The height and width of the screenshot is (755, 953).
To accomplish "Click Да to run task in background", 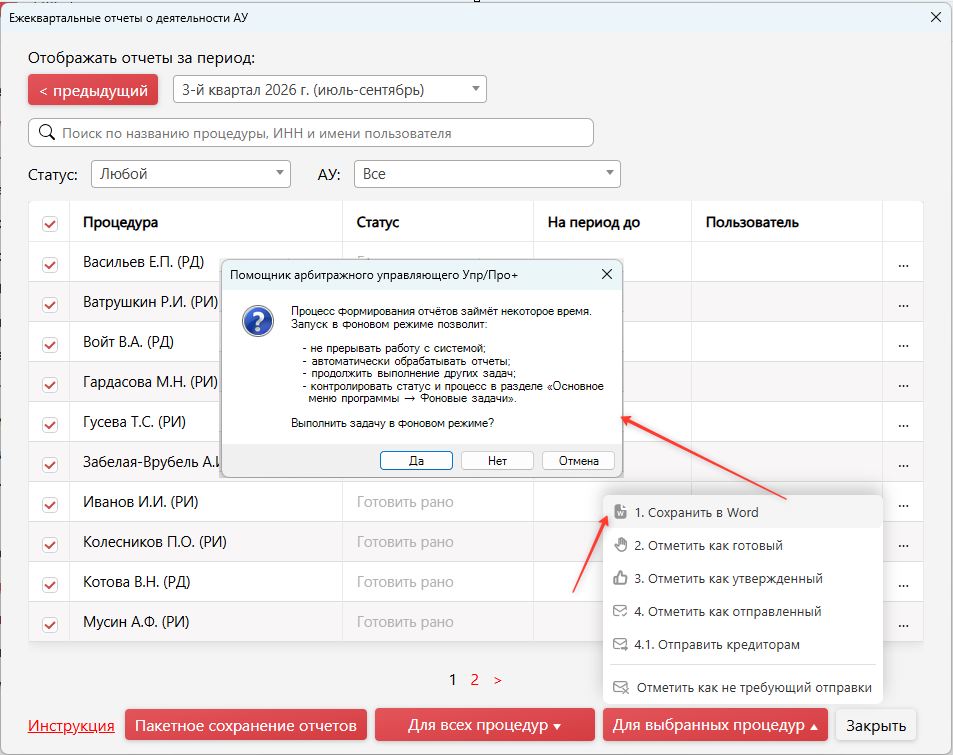I will pyautogui.click(x=416, y=461).
